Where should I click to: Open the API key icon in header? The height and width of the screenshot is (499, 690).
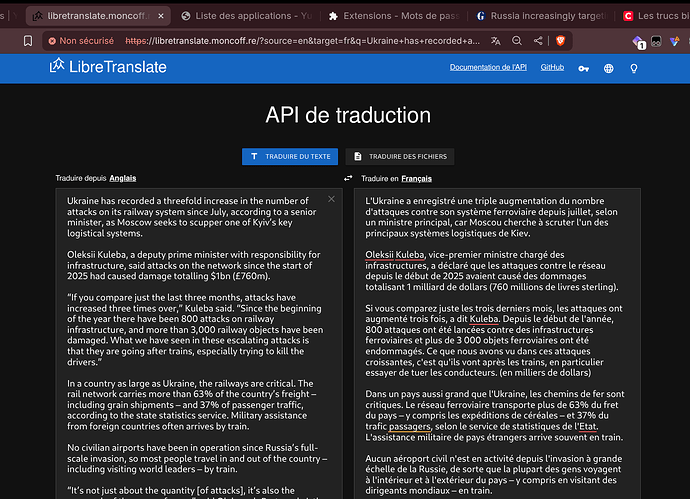[583, 68]
